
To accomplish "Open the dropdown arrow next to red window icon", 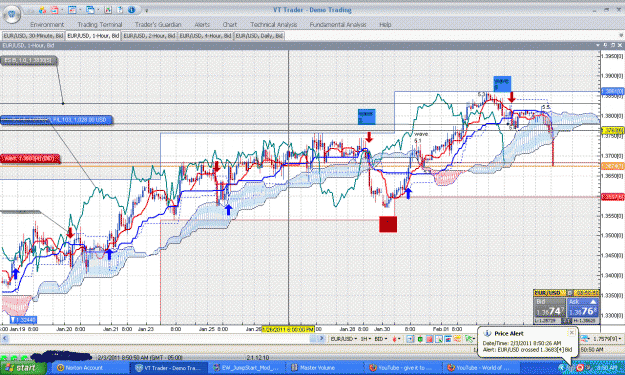I will [x=62, y=10].
